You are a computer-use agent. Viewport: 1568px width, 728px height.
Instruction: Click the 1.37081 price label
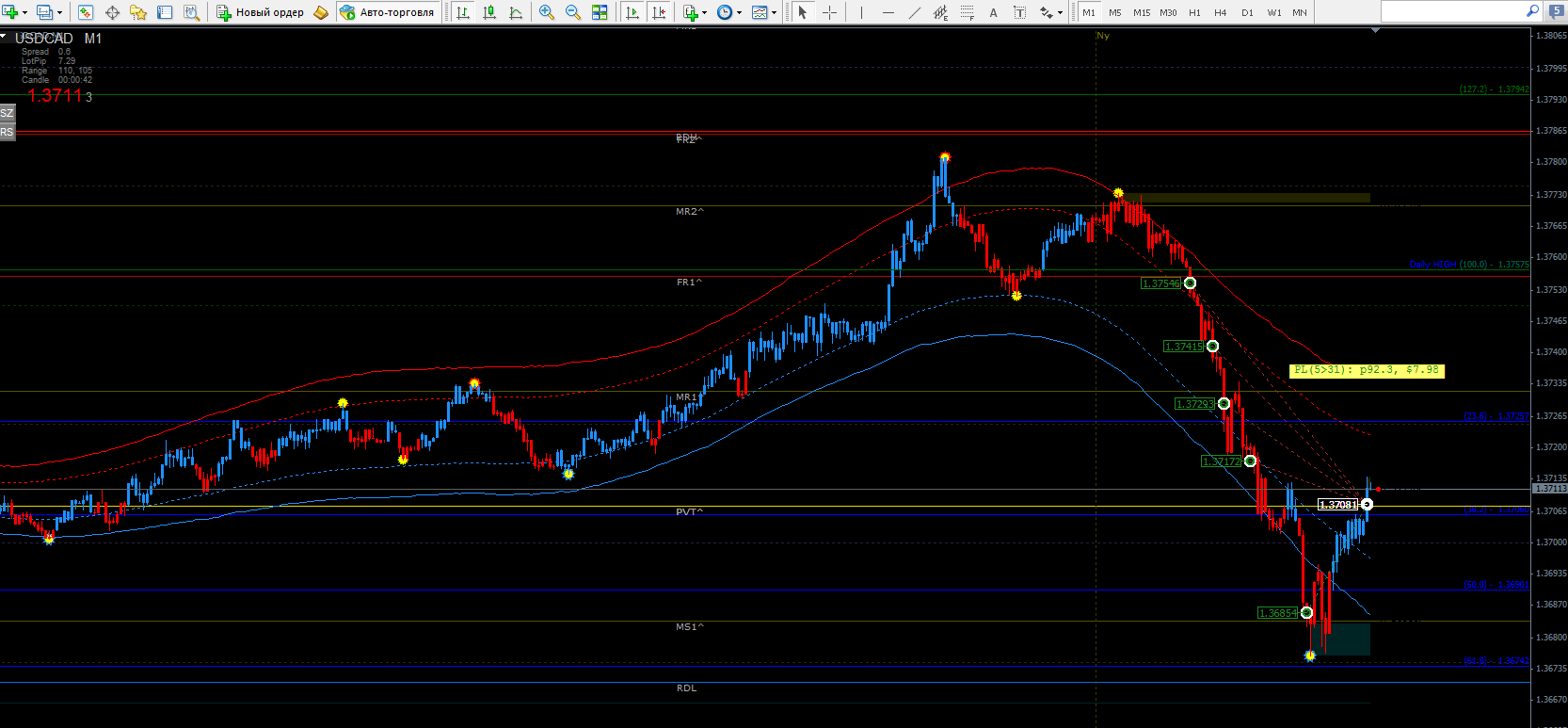[x=1337, y=505]
